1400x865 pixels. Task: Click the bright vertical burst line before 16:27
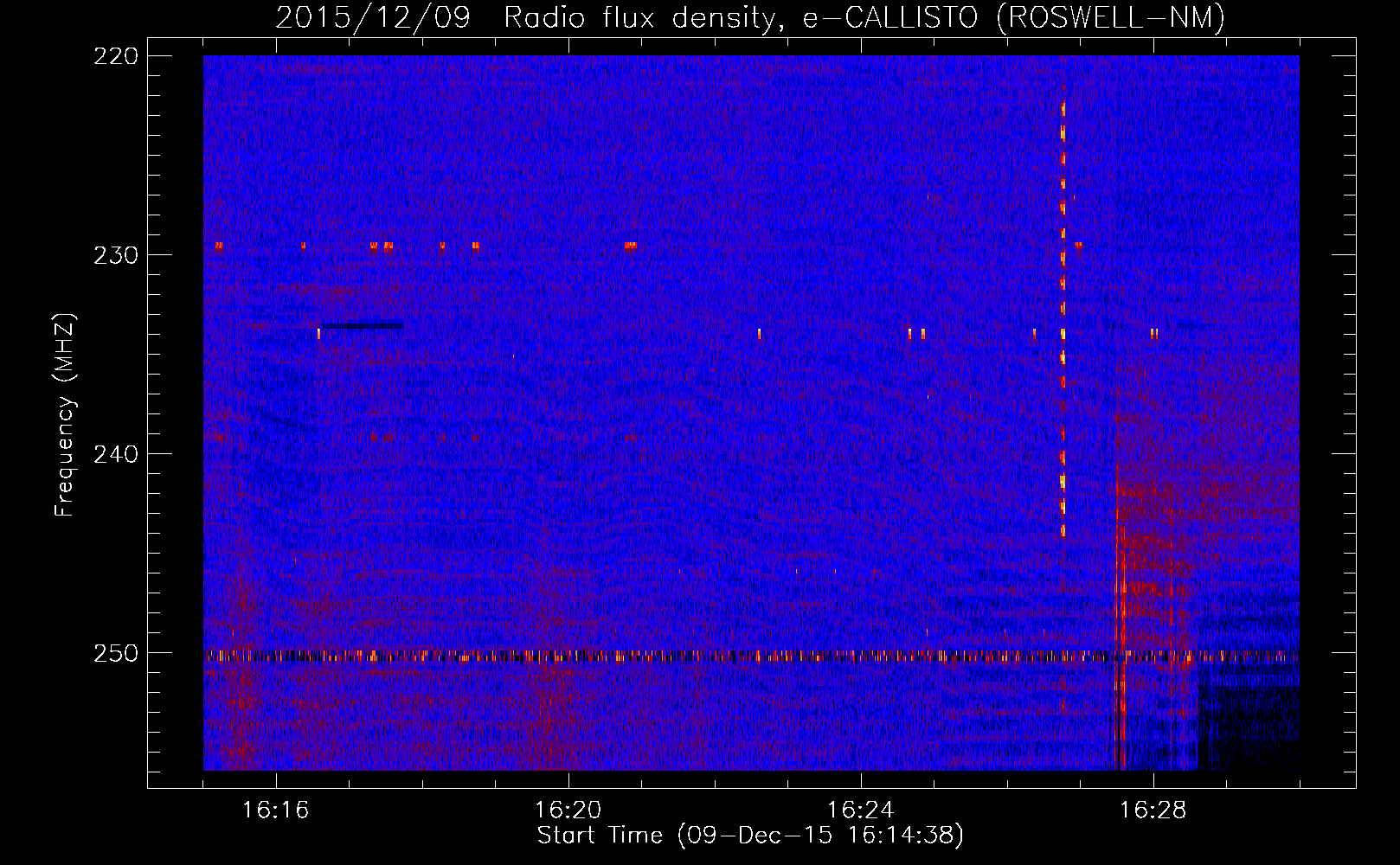(x=1063, y=318)
